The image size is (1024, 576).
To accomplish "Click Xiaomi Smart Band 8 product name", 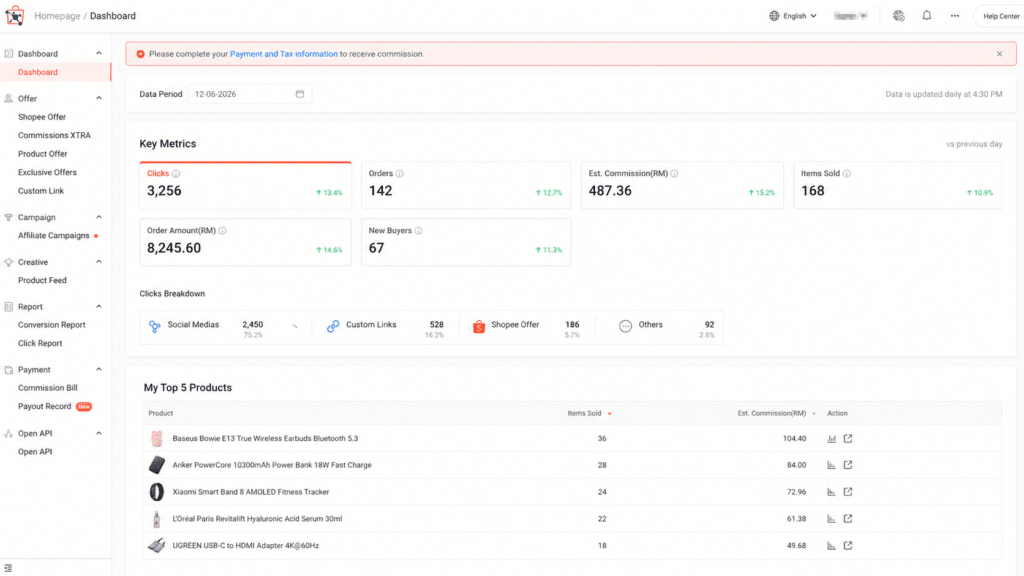I will pyautogui.click(x=250, y=492).
